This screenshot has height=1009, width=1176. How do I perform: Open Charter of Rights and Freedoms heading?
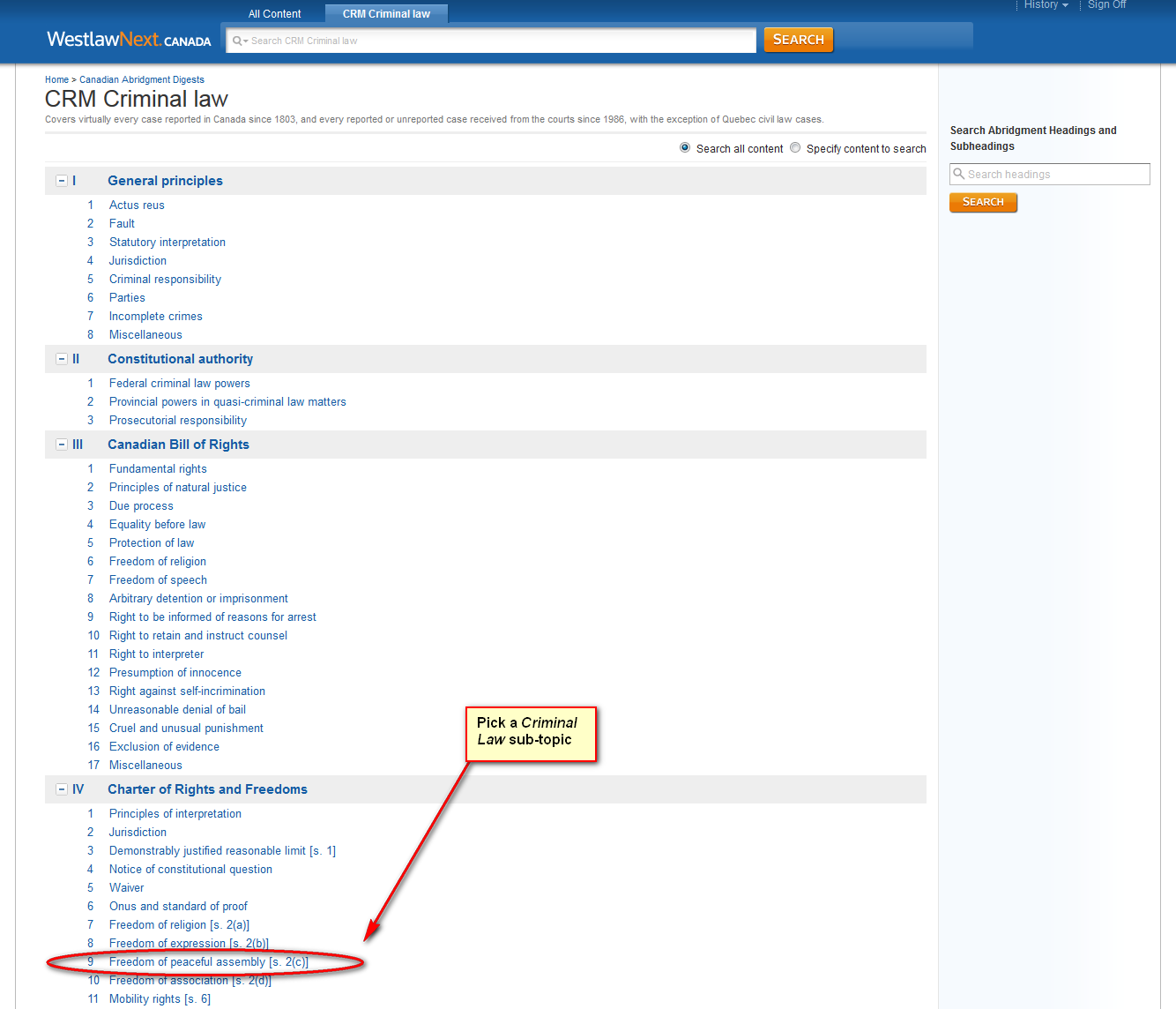click(x=207, y=789)
